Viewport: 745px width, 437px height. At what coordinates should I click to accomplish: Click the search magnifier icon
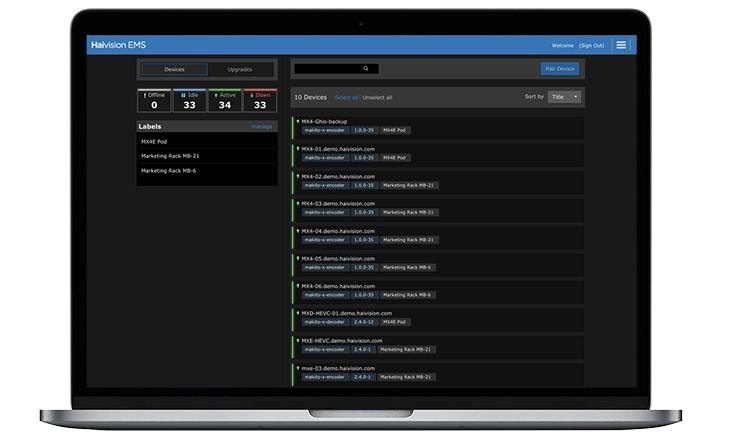[366, 69]
